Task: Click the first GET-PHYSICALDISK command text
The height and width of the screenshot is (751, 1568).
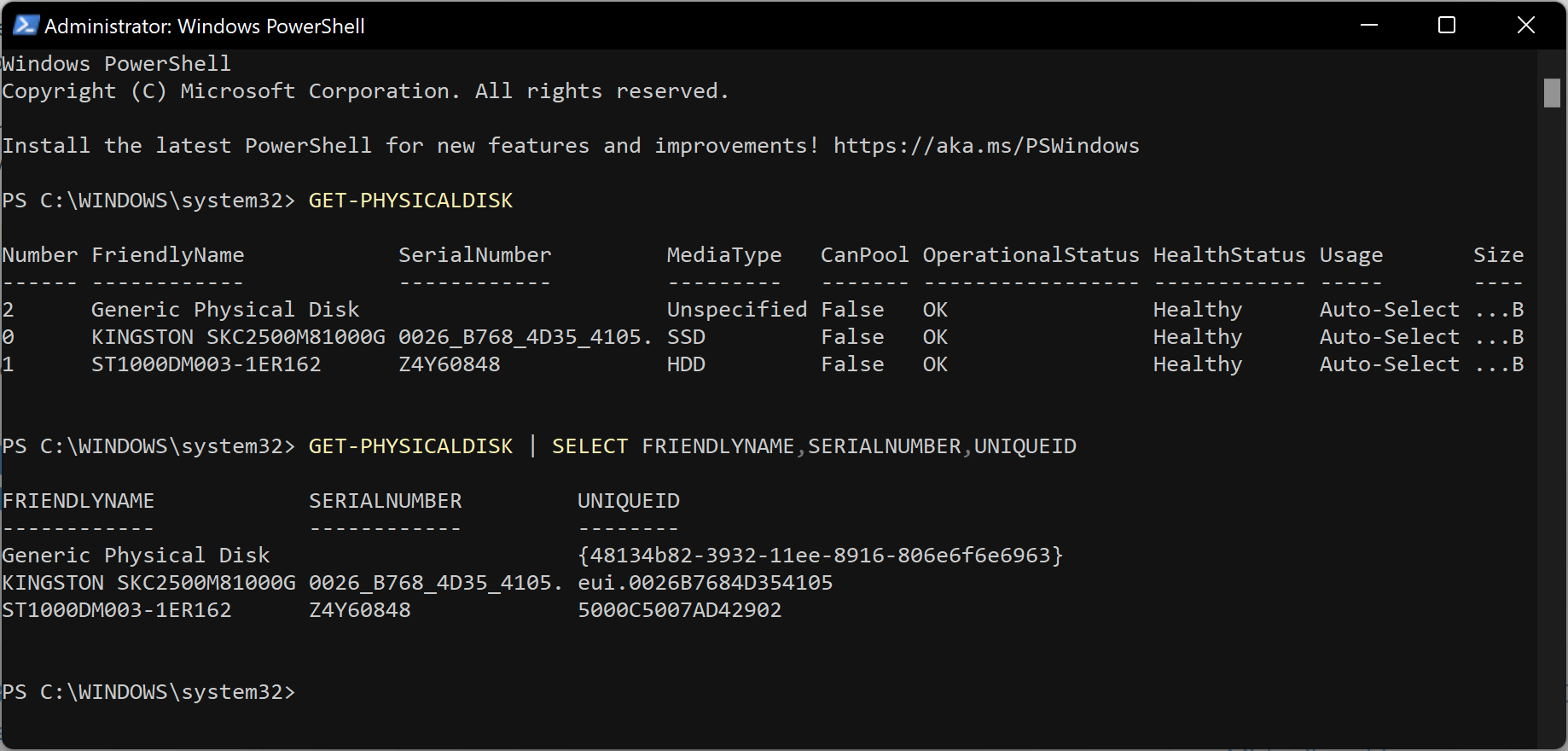Action: 410,201
